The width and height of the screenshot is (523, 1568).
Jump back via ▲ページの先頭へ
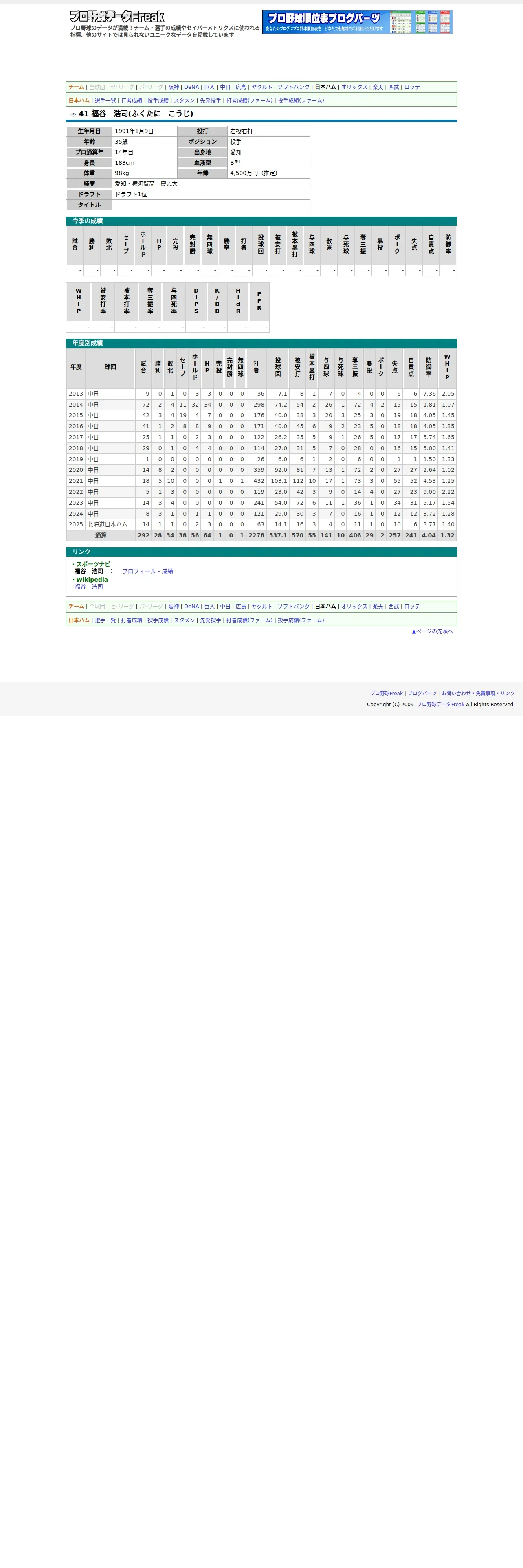pos(432,631)
